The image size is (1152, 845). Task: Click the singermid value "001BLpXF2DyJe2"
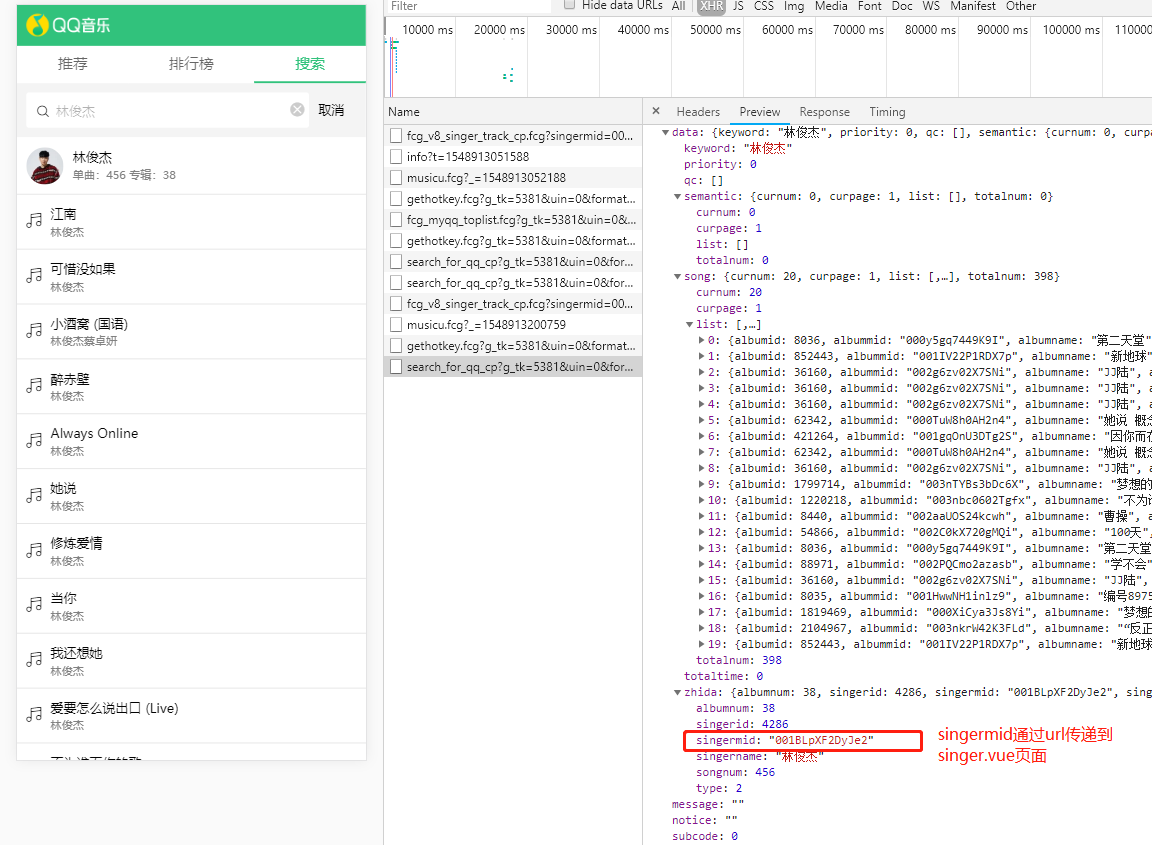[821, 740]
